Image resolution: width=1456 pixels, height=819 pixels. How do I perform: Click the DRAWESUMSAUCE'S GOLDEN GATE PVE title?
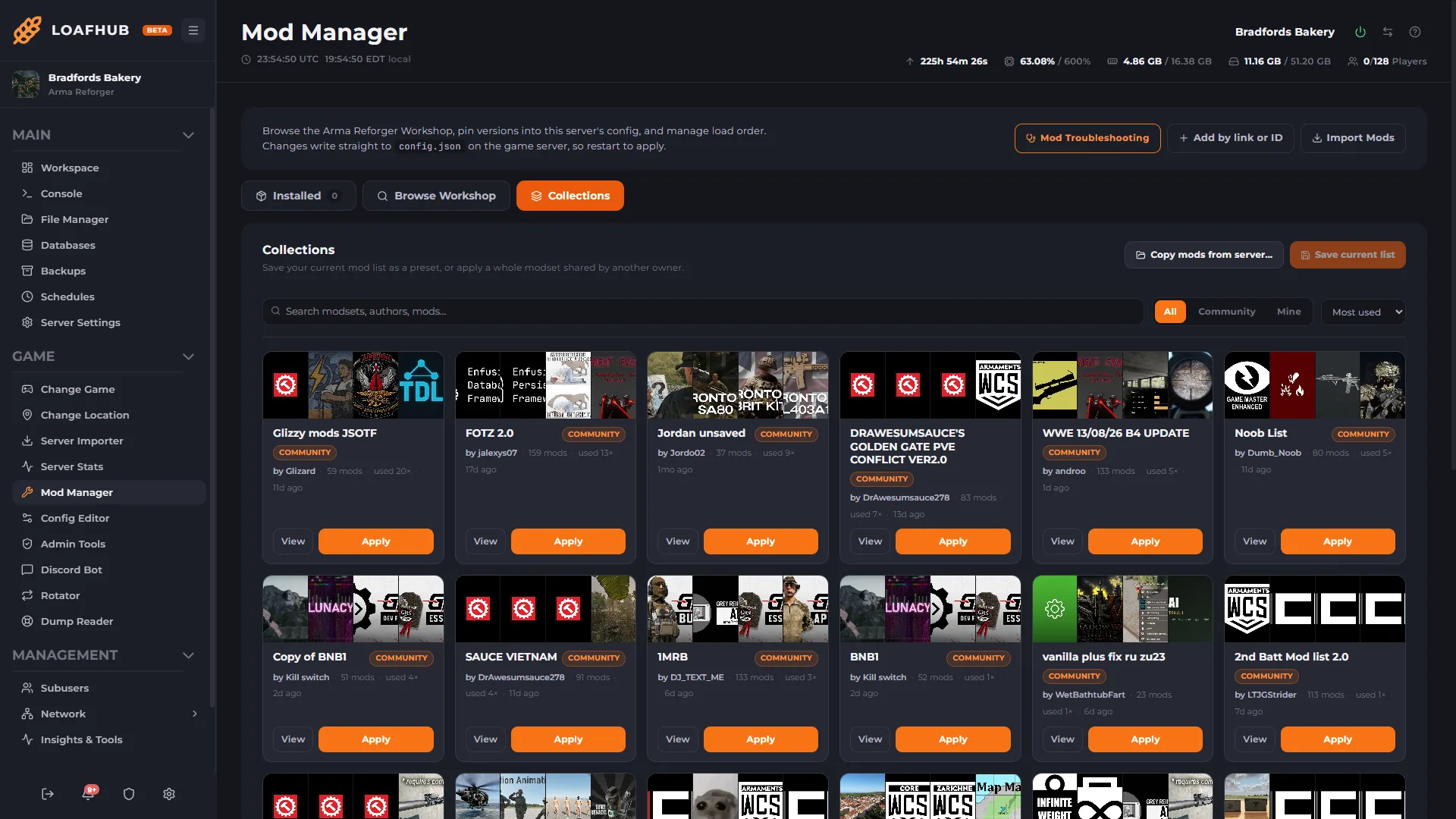[x=908, y=446]
